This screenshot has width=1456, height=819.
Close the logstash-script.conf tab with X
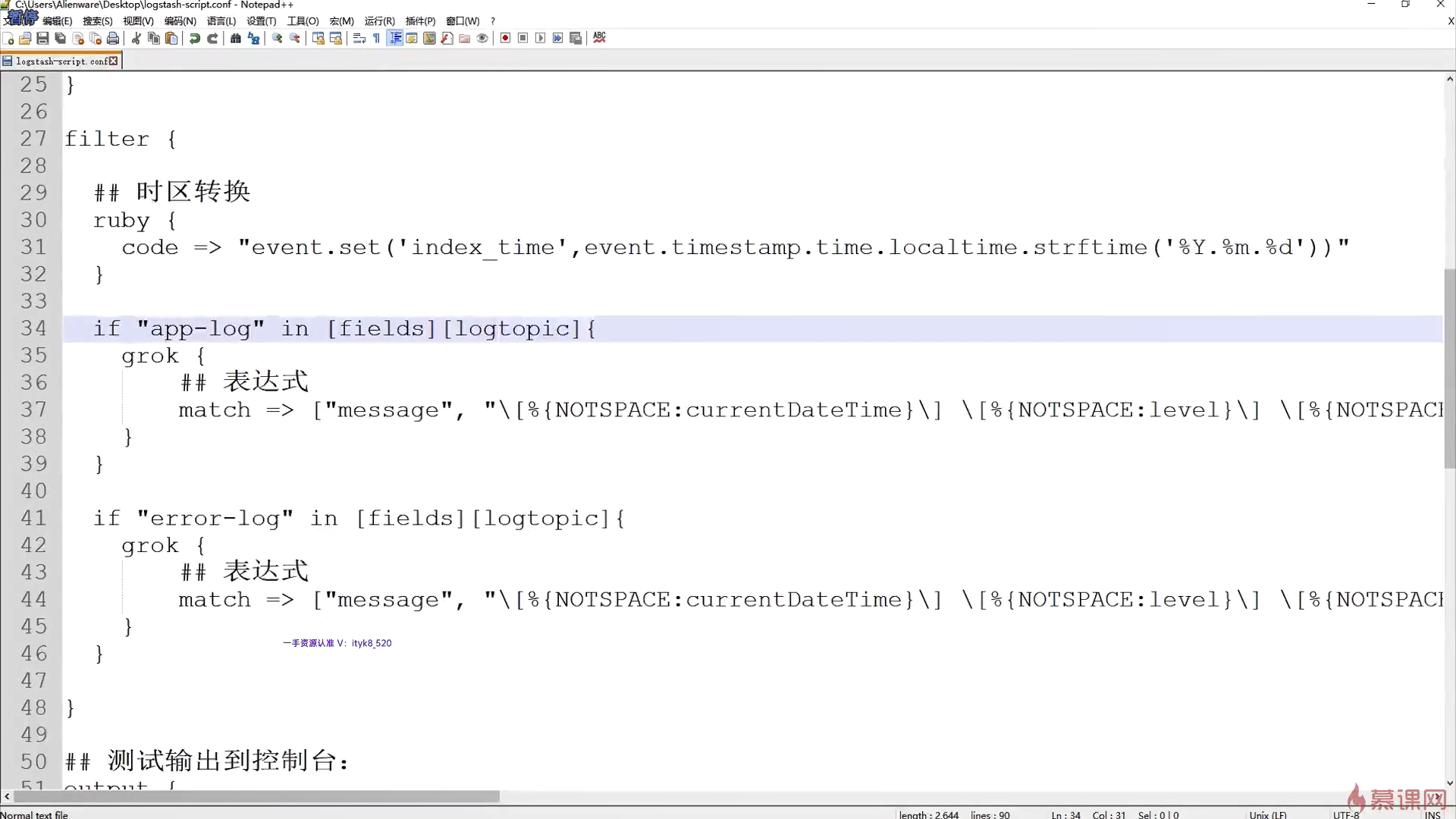point(114,61)
